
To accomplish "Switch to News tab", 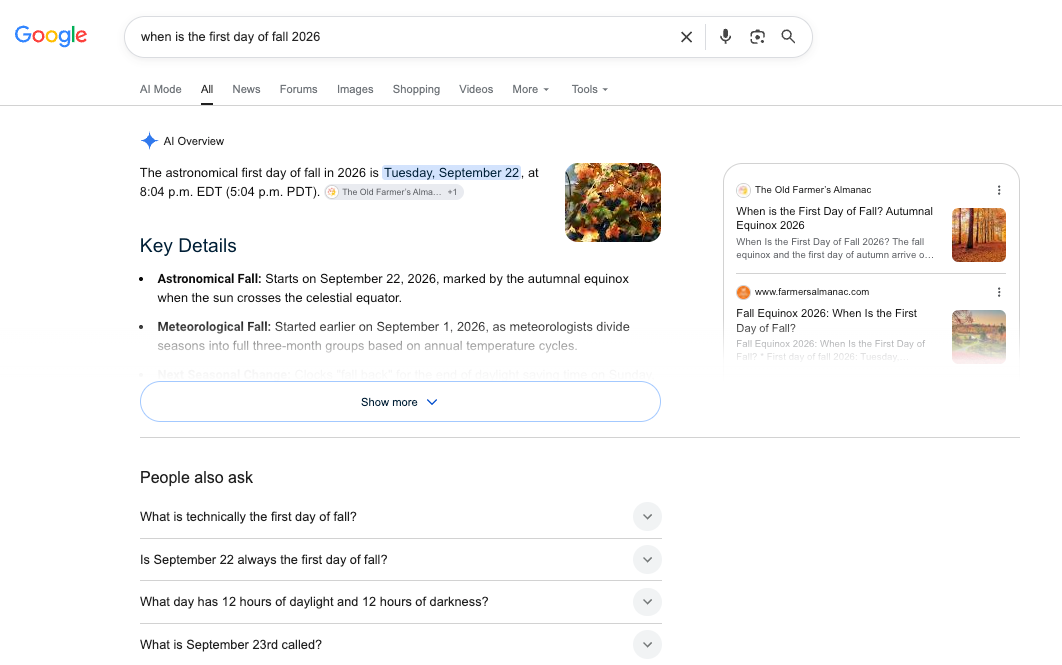I will 246,89.
